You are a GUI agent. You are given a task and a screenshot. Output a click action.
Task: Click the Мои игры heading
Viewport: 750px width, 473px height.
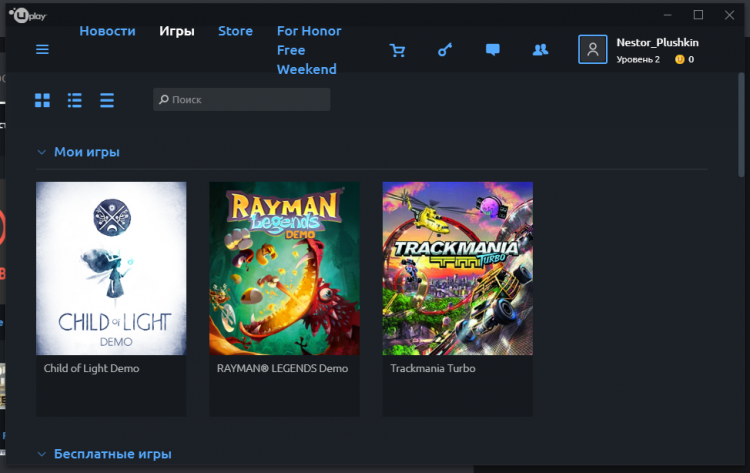87,152
